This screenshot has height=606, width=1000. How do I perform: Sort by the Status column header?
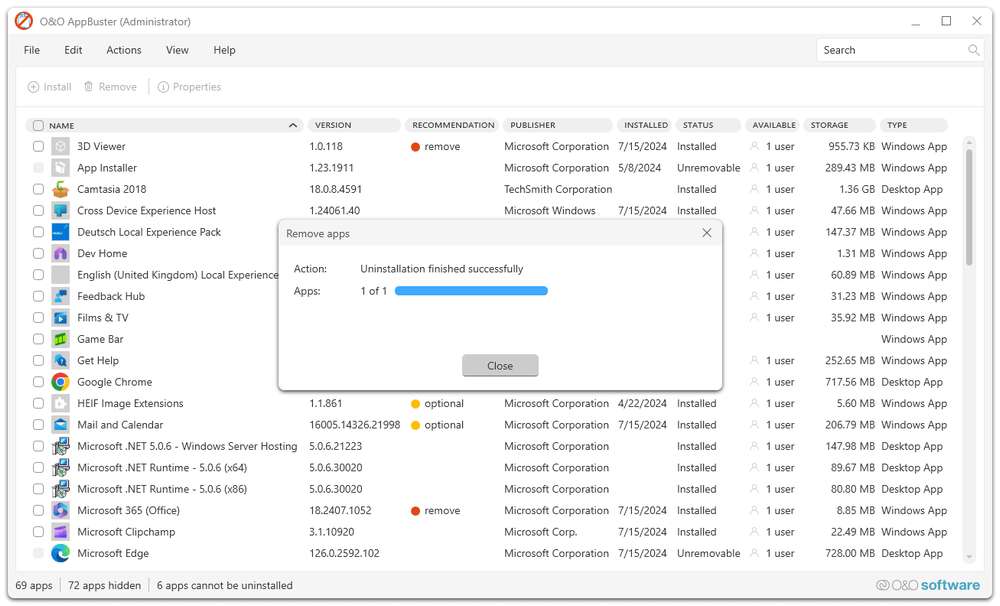[x=709, y=125]
